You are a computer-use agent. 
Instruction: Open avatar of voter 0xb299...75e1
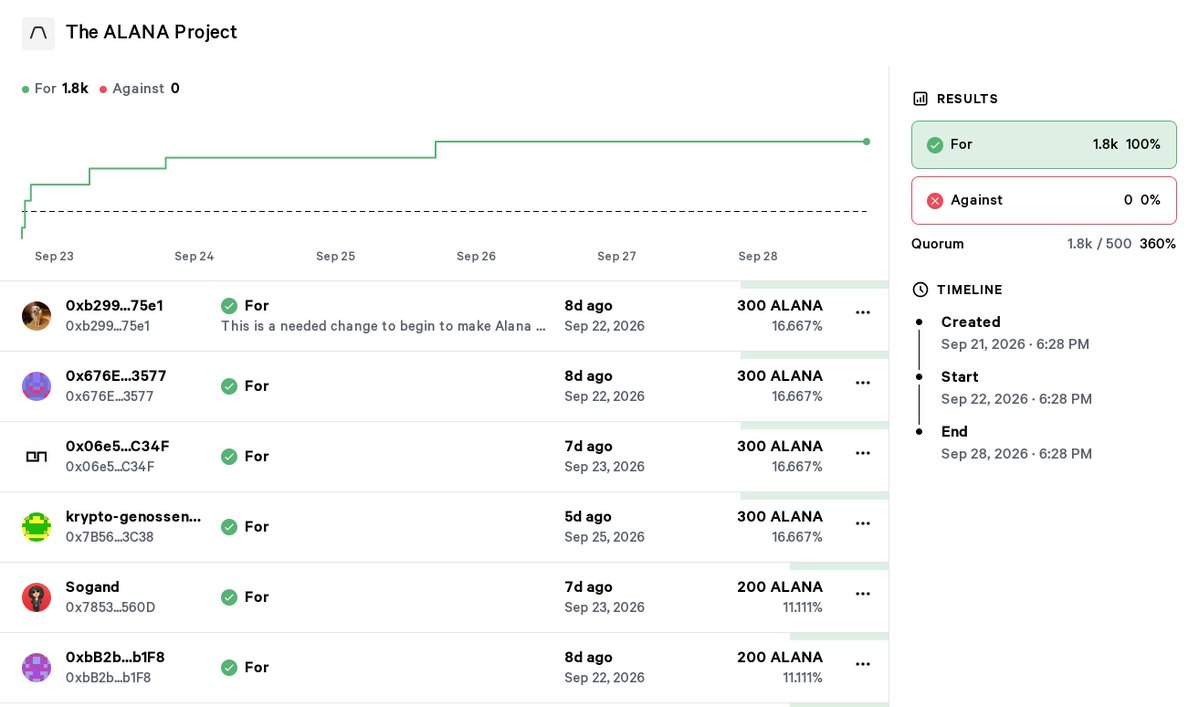(36, 316)
